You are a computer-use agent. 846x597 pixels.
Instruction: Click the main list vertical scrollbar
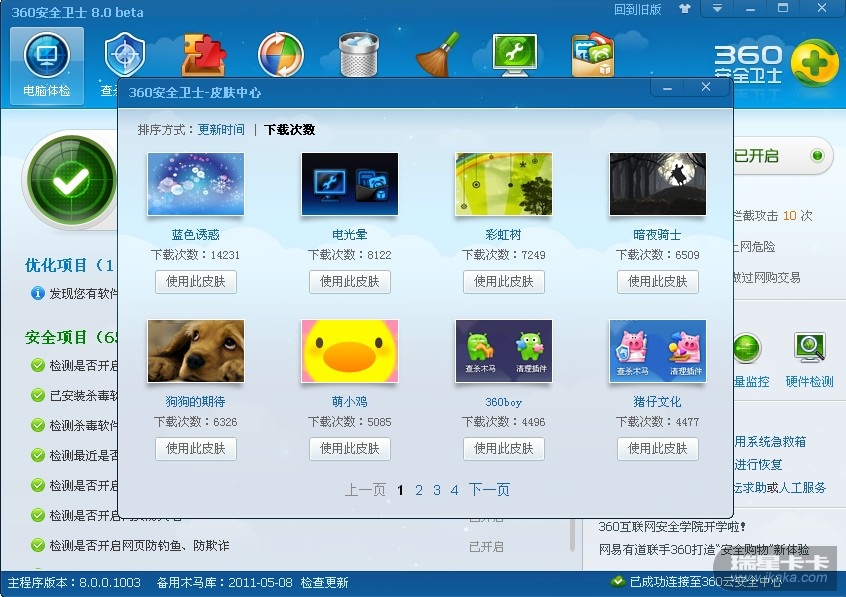(571, 536)
